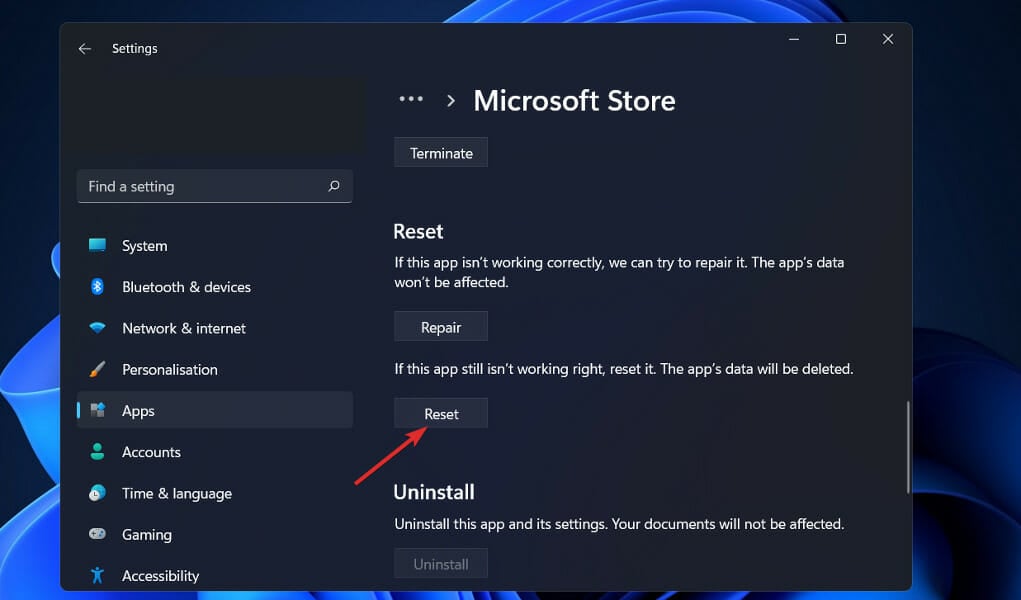
Task: Click the Bluetooth icon in sidebar
Action: 97,287
